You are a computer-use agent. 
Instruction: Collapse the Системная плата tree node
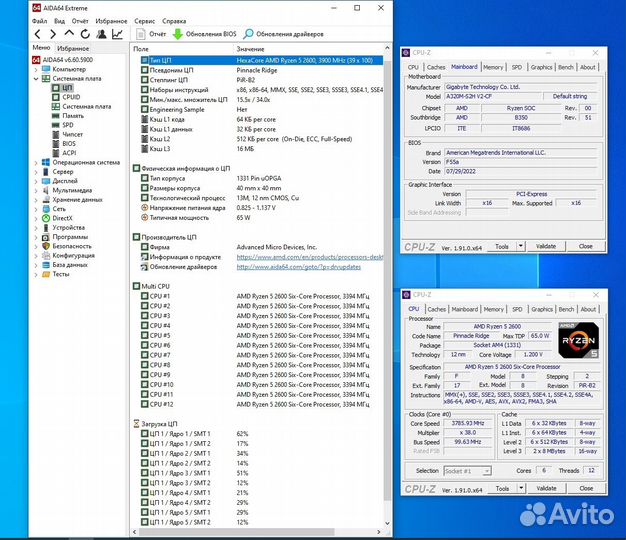coord(36,78)
